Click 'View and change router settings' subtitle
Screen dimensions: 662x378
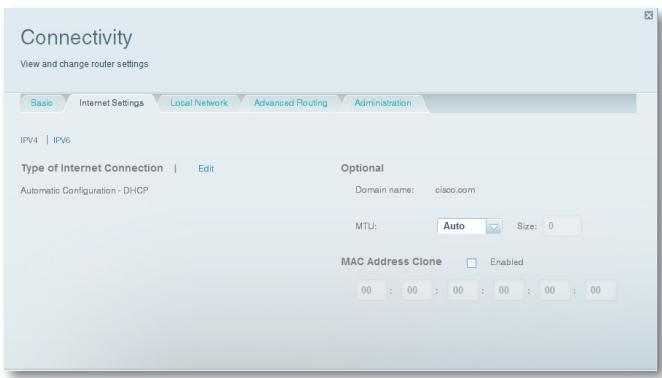84,64
